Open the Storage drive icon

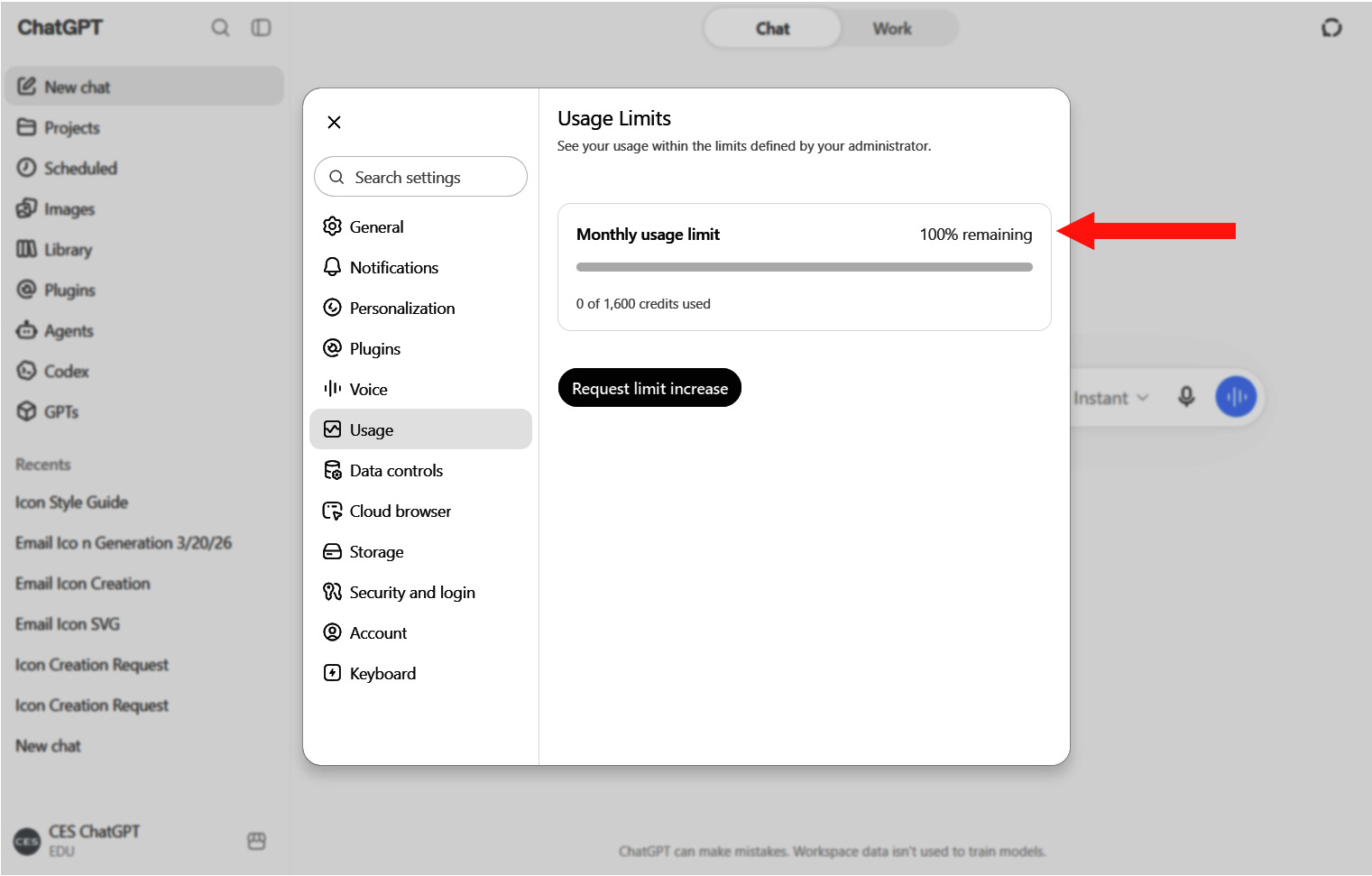(332, 551)
